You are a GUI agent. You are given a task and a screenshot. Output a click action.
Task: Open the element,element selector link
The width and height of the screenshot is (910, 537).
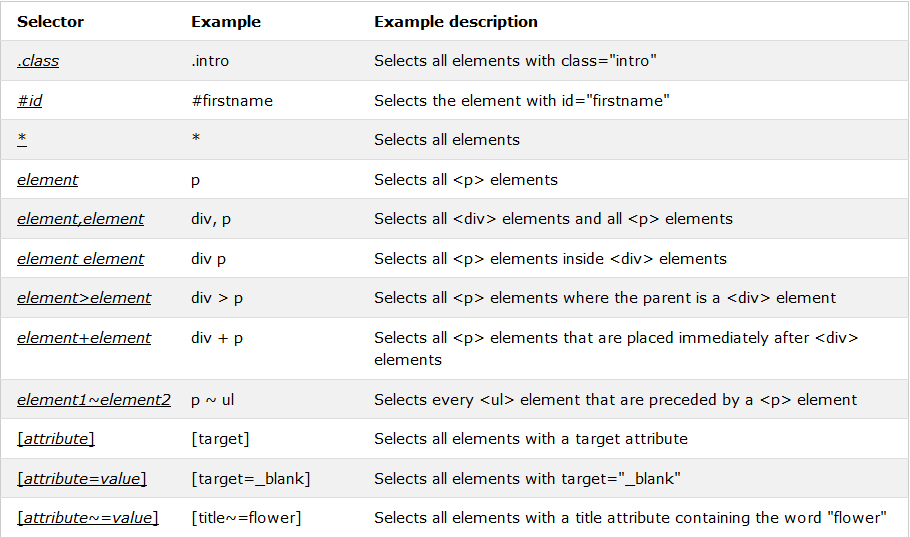(x=81, y=219)
